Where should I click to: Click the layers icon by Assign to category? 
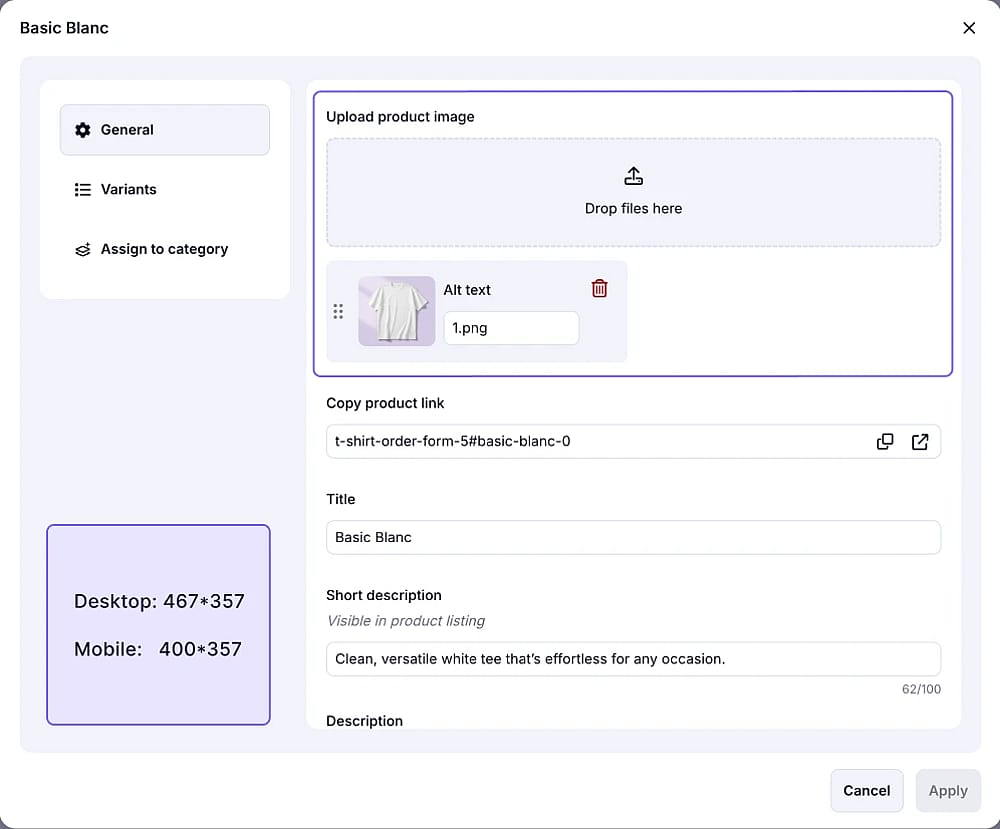[82, 249]
